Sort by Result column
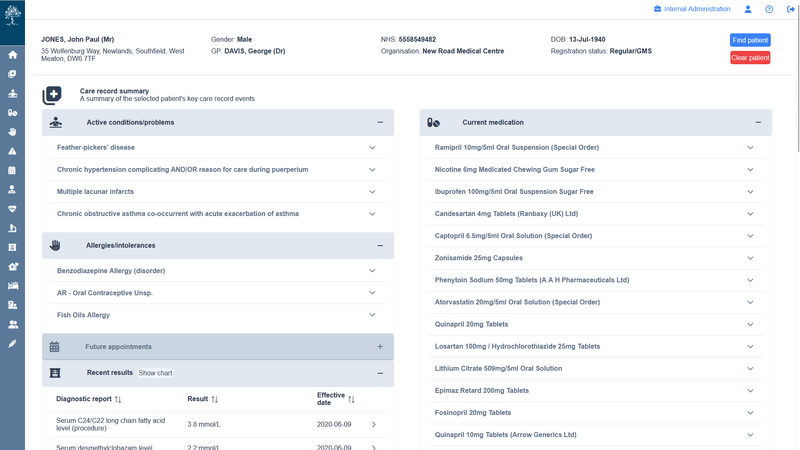800x450 pixels. coord(214,399)
